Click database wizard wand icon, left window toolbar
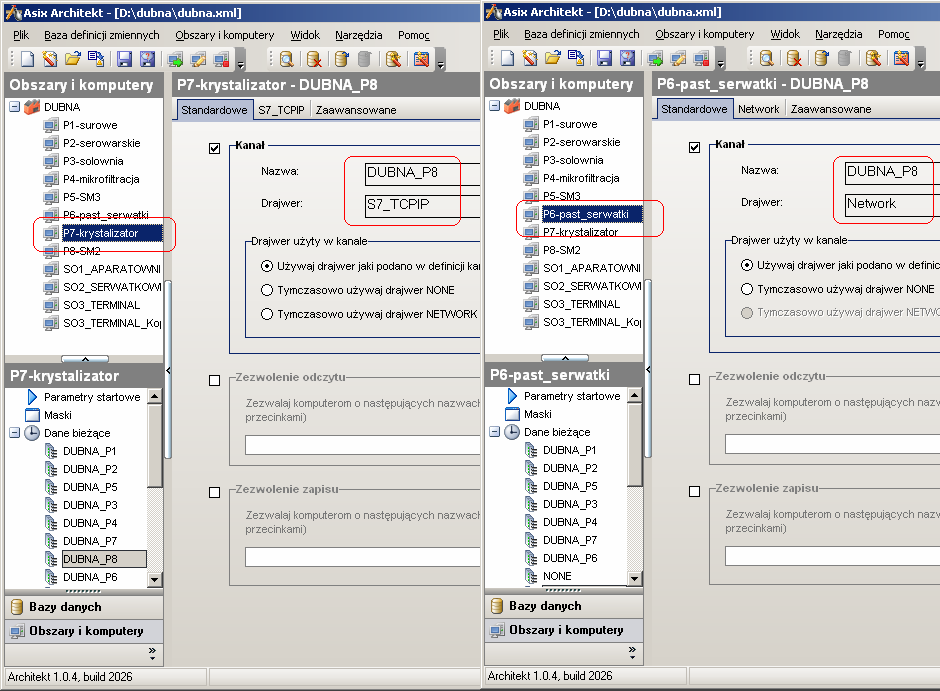 click(393, 59)
